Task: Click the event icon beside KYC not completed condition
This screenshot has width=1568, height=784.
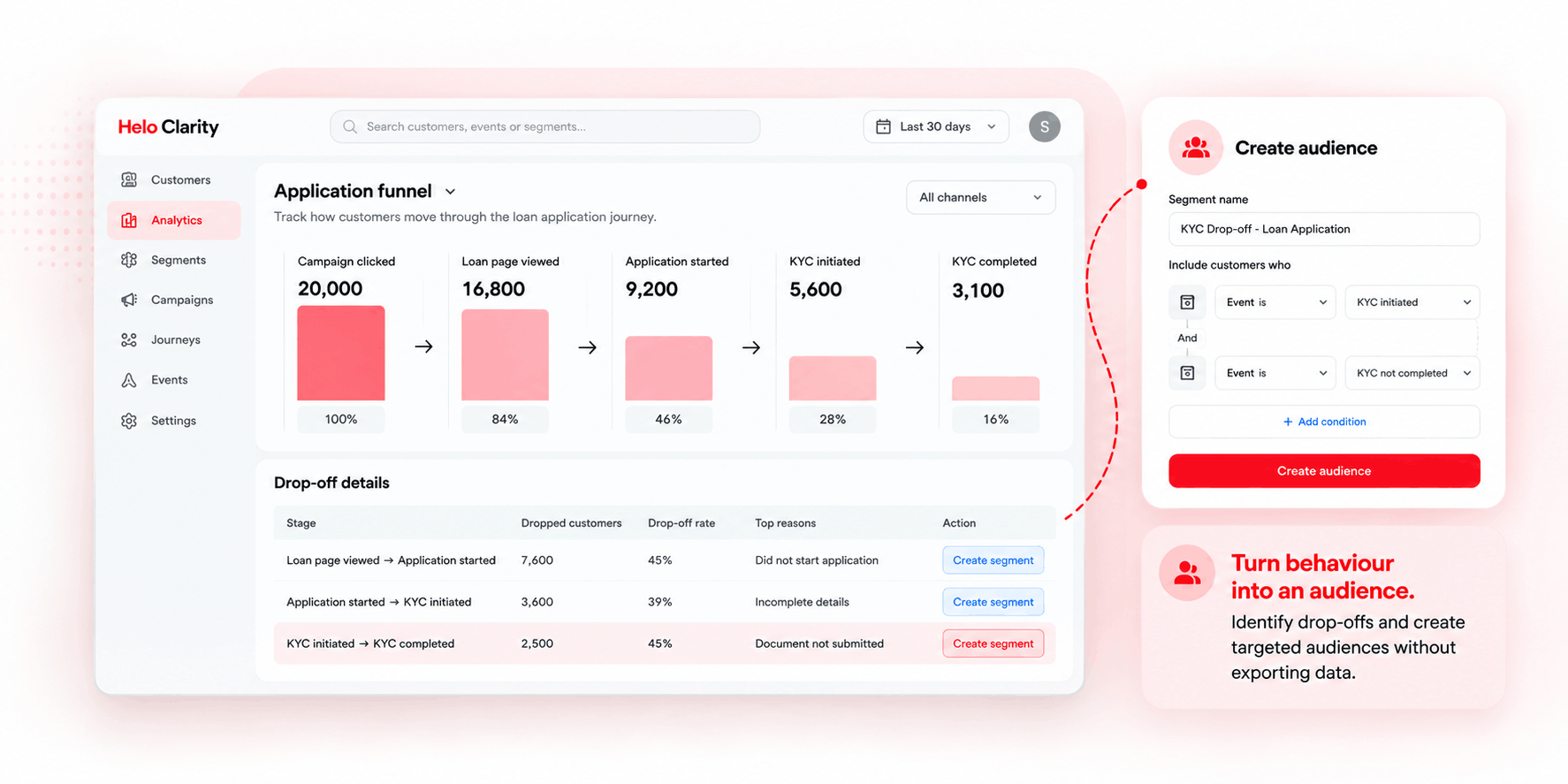Action: tap(1187, 373)
